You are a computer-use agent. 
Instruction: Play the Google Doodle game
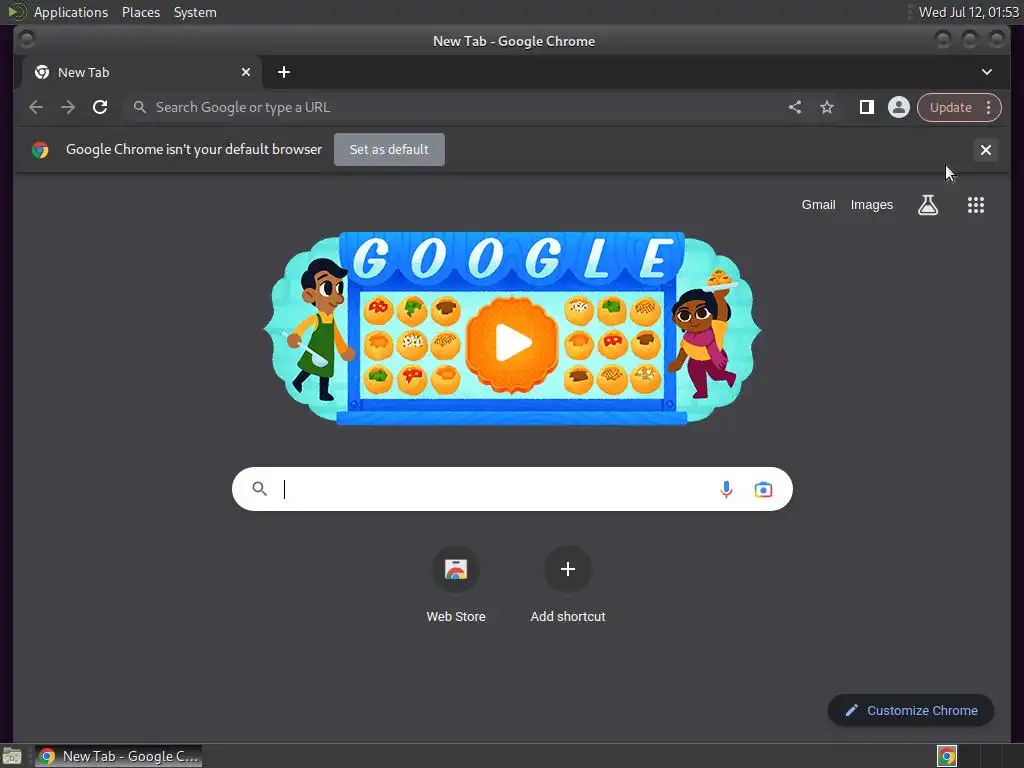click(512, 342)
